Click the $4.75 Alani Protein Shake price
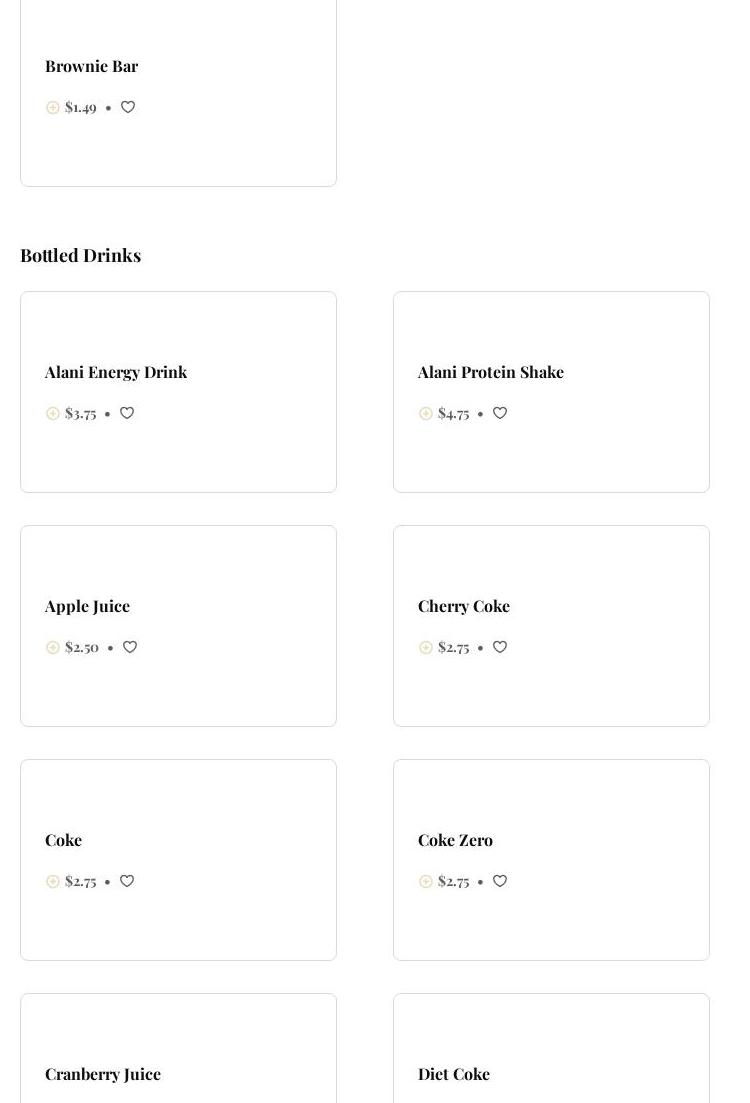 pyautogui.click(x=454, y=413)
